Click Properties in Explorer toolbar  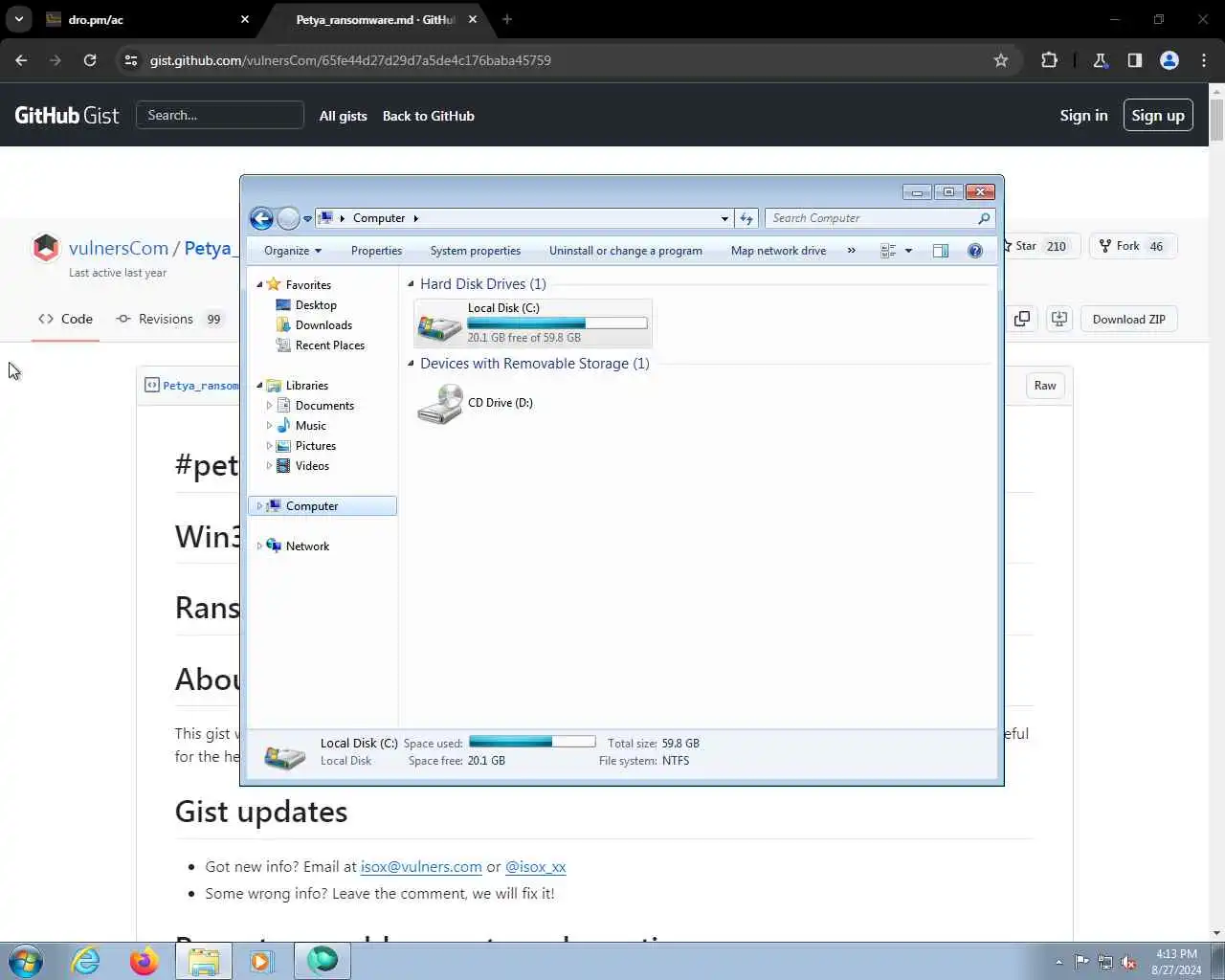[376, 251]
